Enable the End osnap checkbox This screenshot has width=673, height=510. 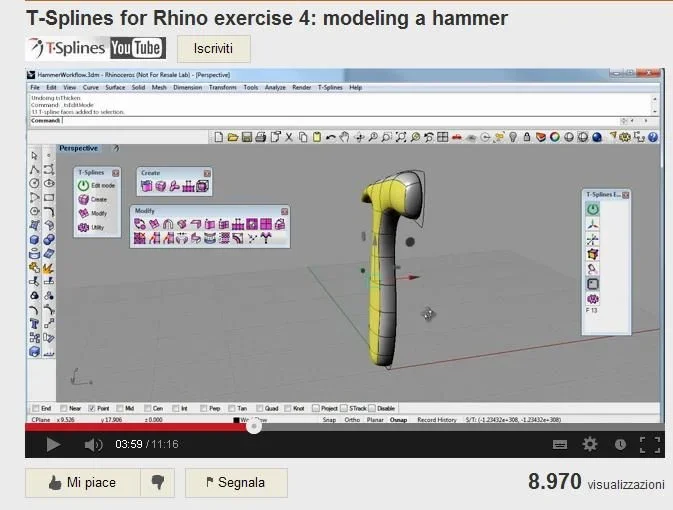click(x=35, y=408)
